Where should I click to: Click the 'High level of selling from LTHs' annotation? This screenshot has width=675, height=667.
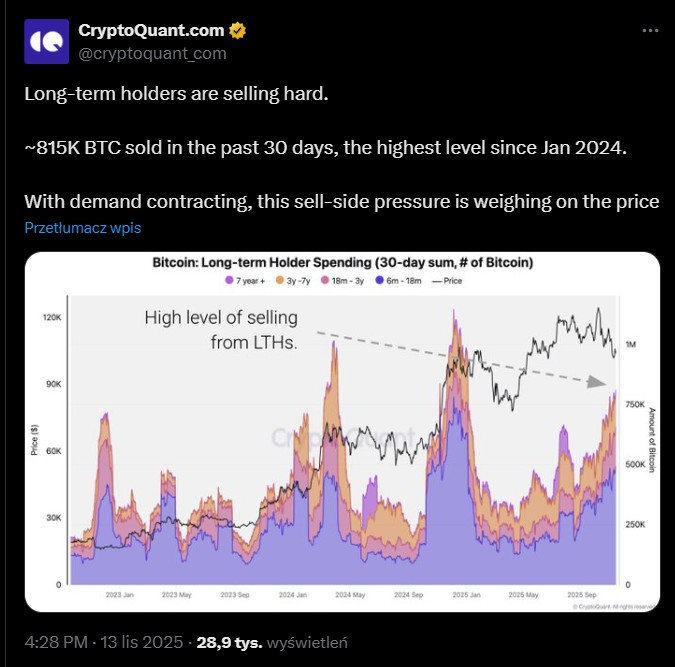(221, 330)
